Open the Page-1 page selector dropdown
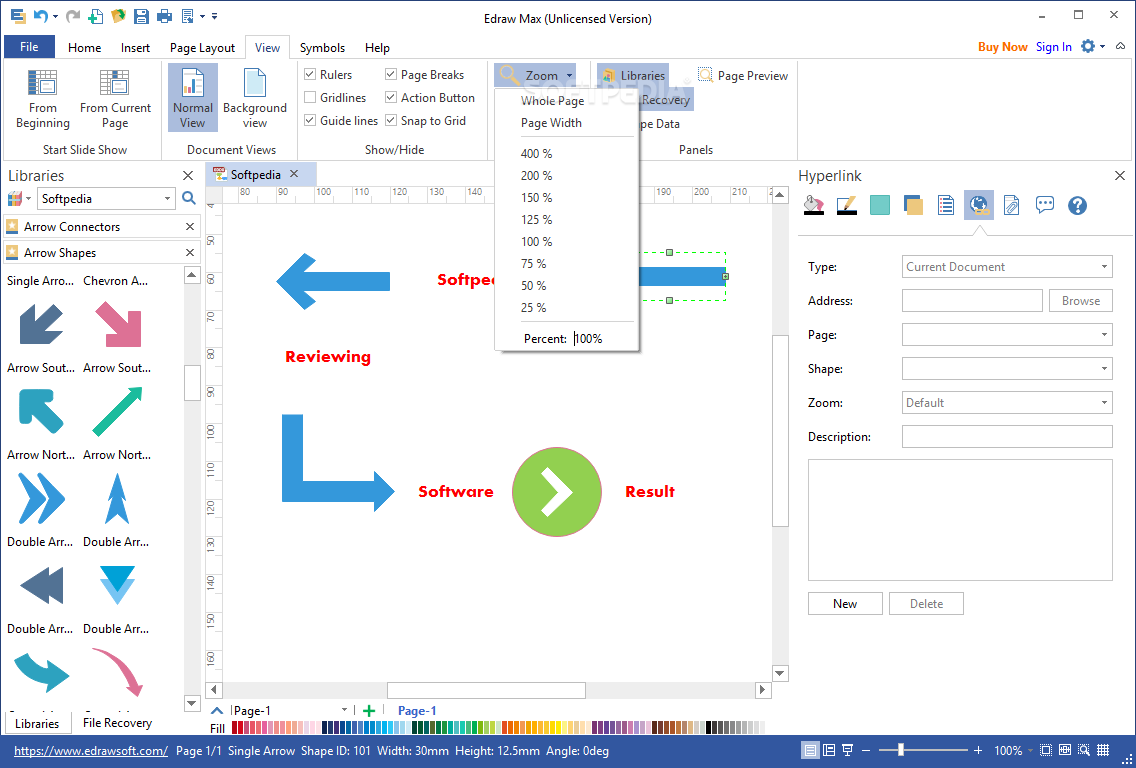This screenshot has height=768, width=1136. pyautogui.click(x=344, y=711)
